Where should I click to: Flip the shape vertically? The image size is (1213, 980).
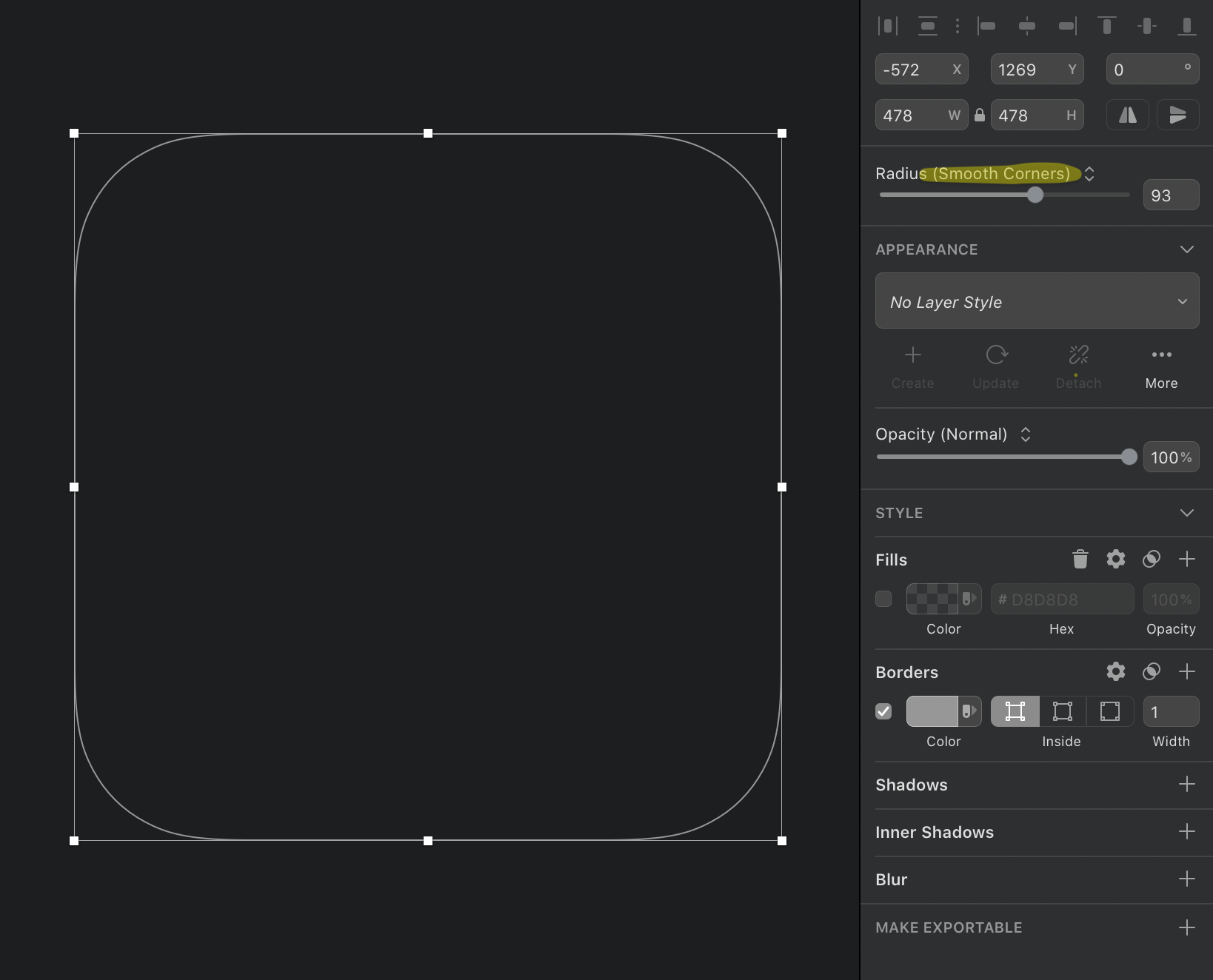[x=1178, y=115]
